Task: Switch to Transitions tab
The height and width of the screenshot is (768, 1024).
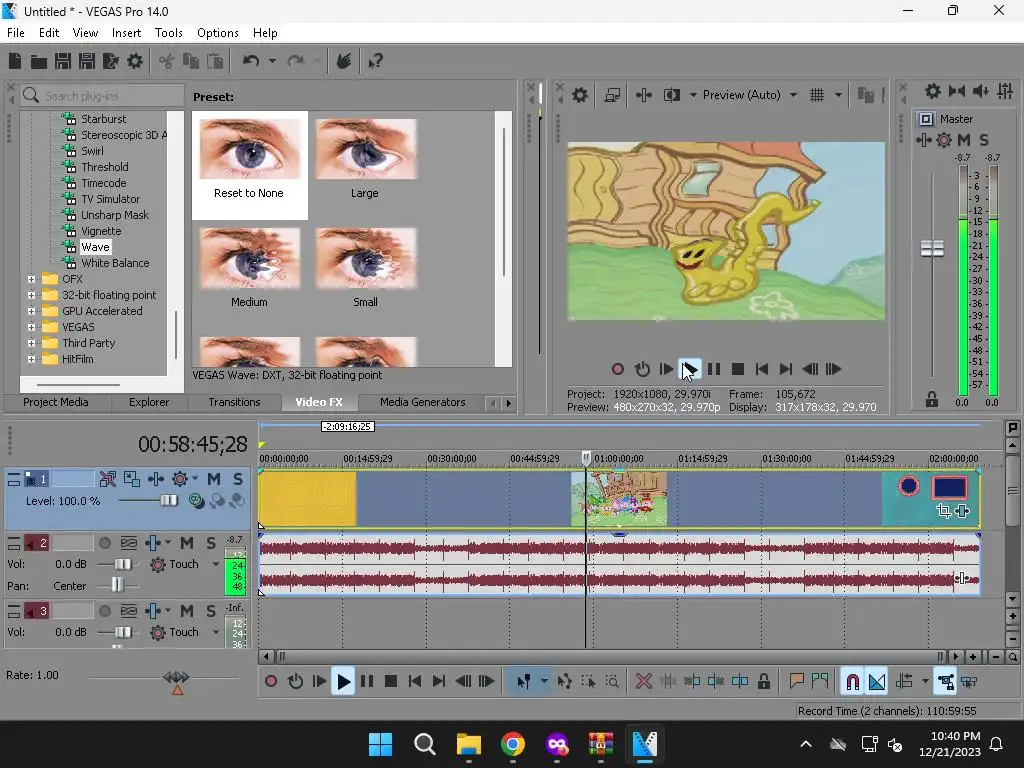Action: click(234, 402)
